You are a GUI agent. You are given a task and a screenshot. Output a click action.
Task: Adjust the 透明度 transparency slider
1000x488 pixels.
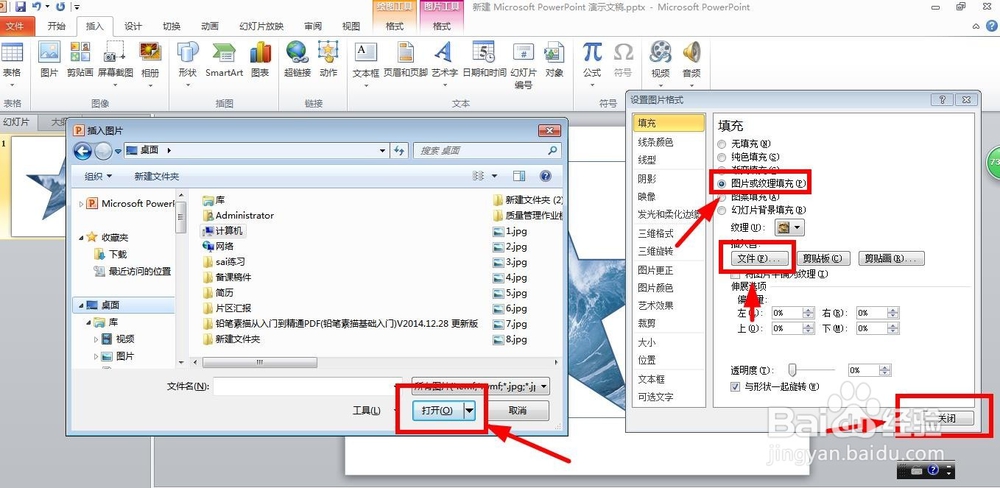pos(793,369)
